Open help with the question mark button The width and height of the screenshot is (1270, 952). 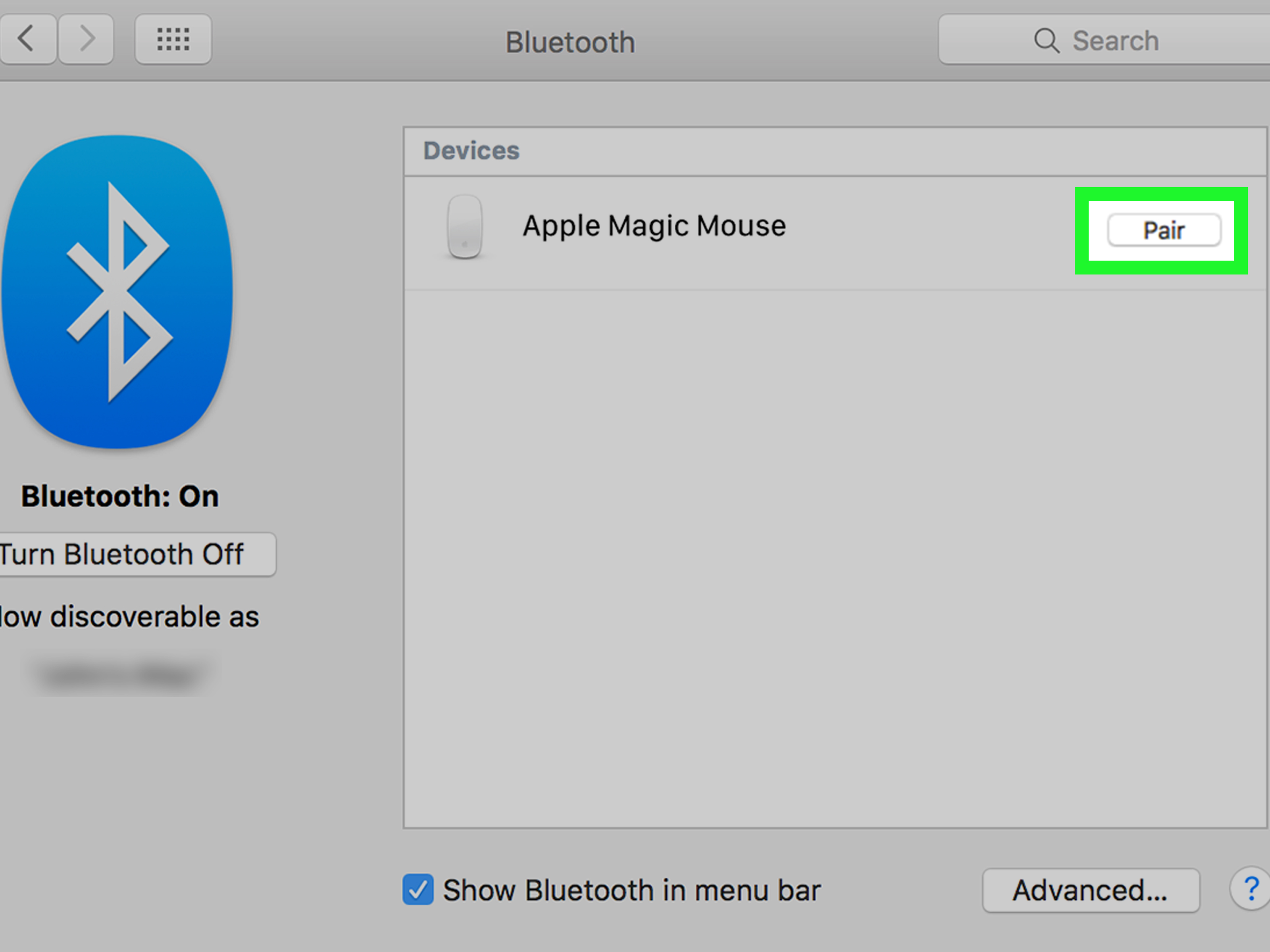(x=1251, y=889)
